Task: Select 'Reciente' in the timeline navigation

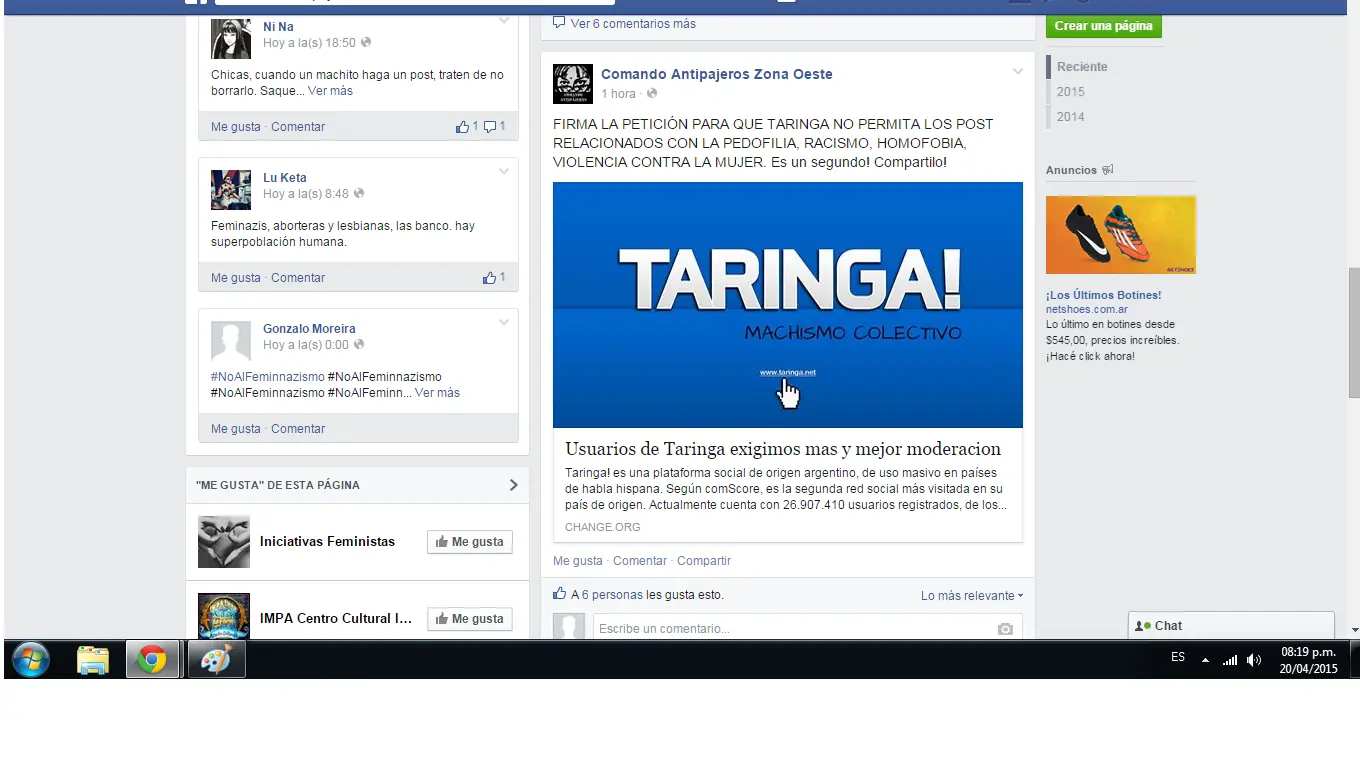Action: (x=1082, y=67)
